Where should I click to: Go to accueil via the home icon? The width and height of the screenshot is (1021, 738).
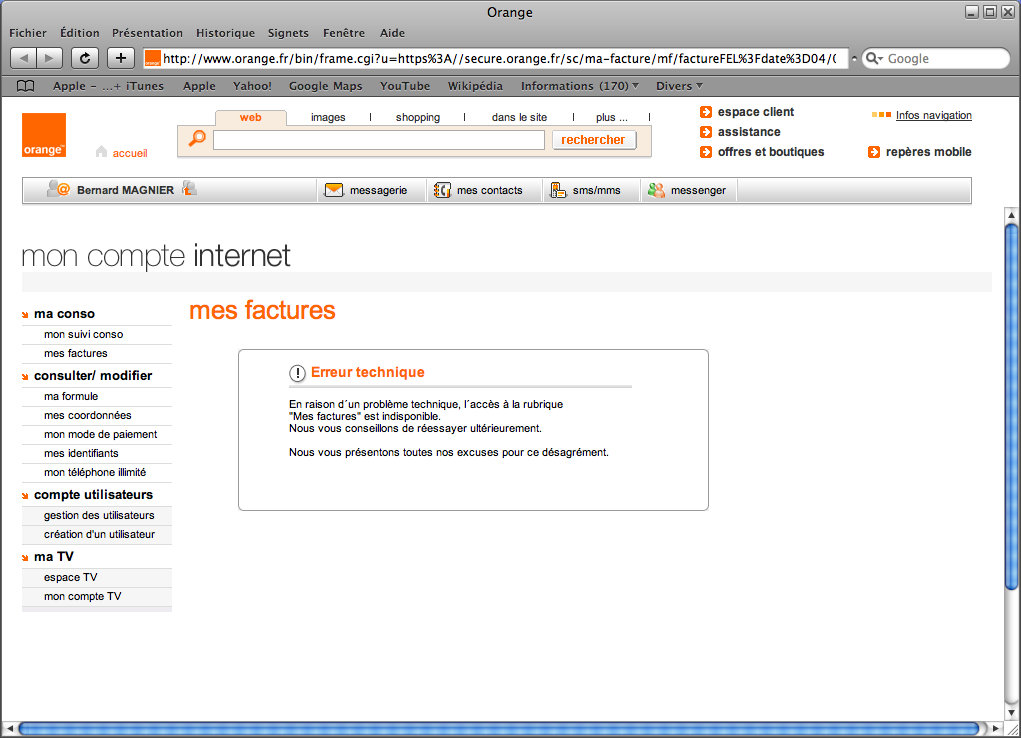[99, 152]
